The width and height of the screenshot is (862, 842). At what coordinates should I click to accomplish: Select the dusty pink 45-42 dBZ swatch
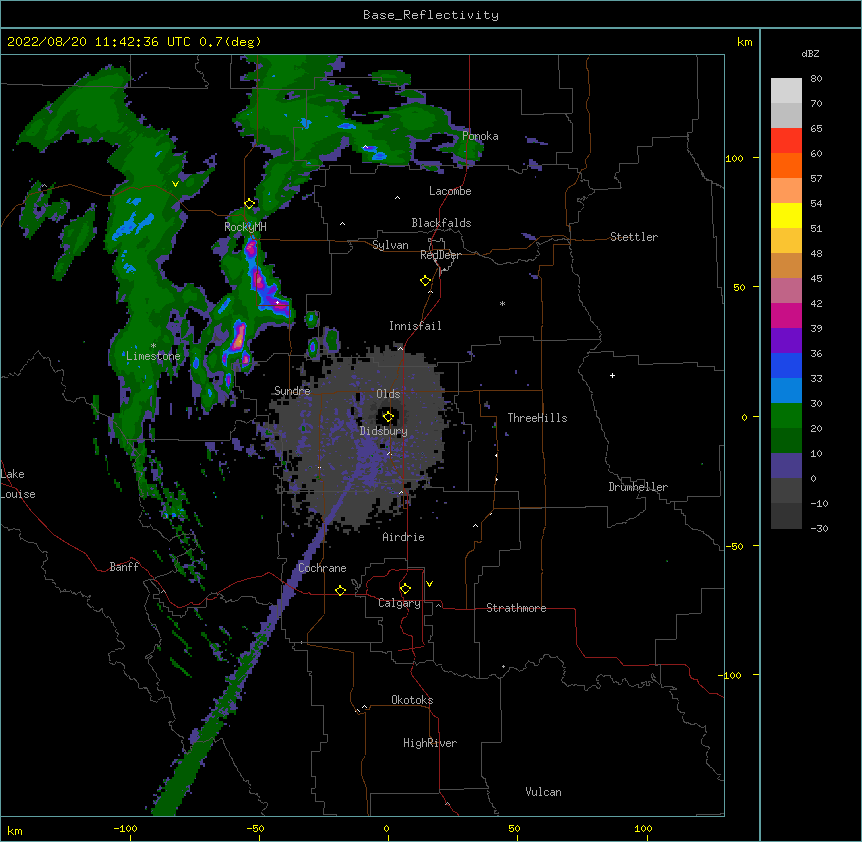[786, 291]
